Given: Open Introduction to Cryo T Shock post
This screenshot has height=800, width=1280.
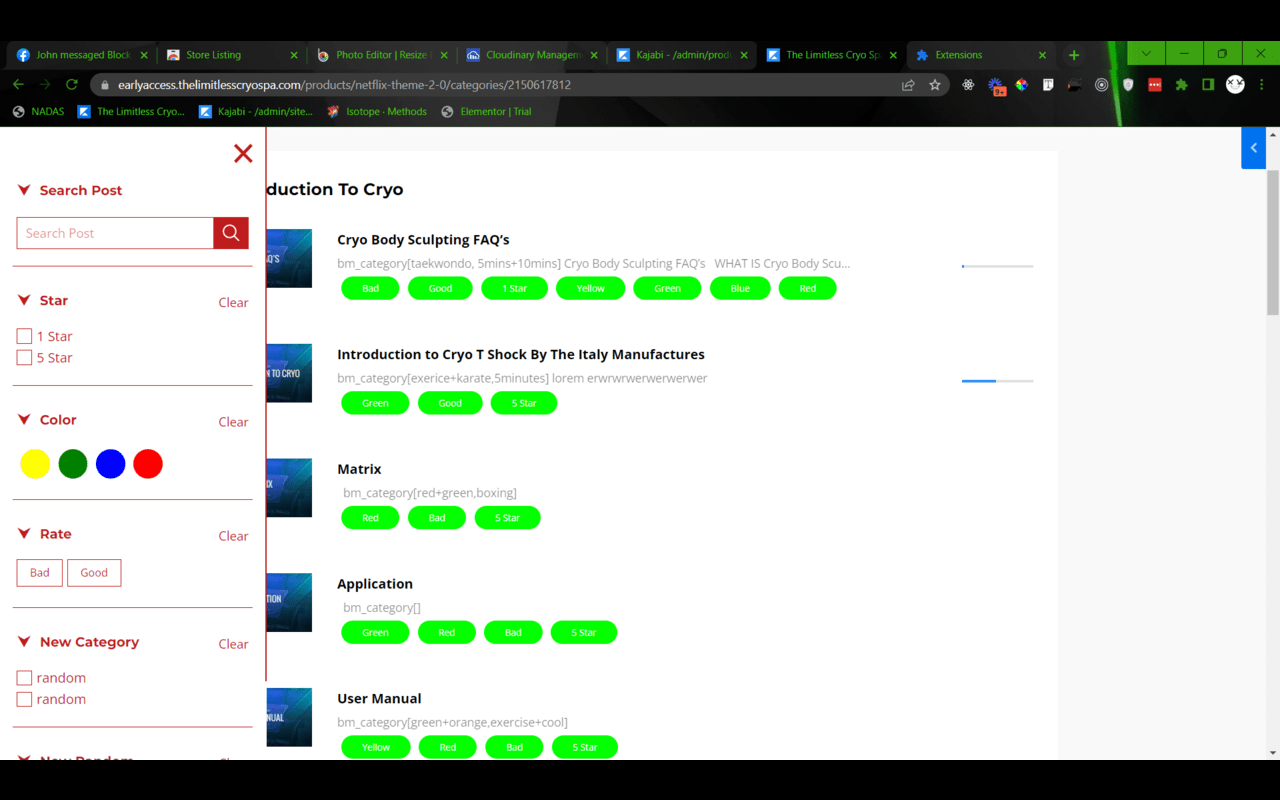Looking at the screenshot, I should [x=521, y=354].
